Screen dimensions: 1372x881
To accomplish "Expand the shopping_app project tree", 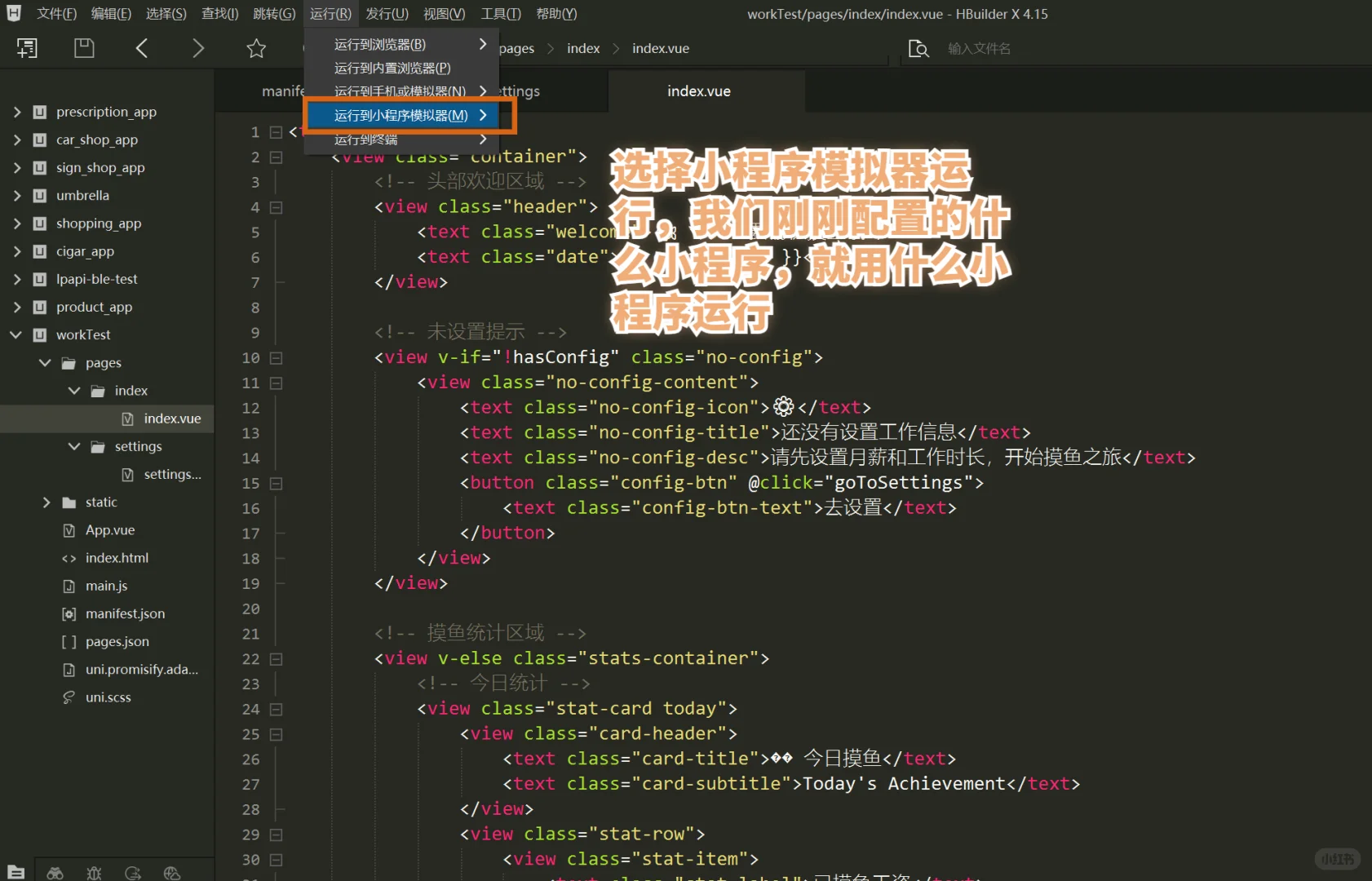I will tap(17, 224).
